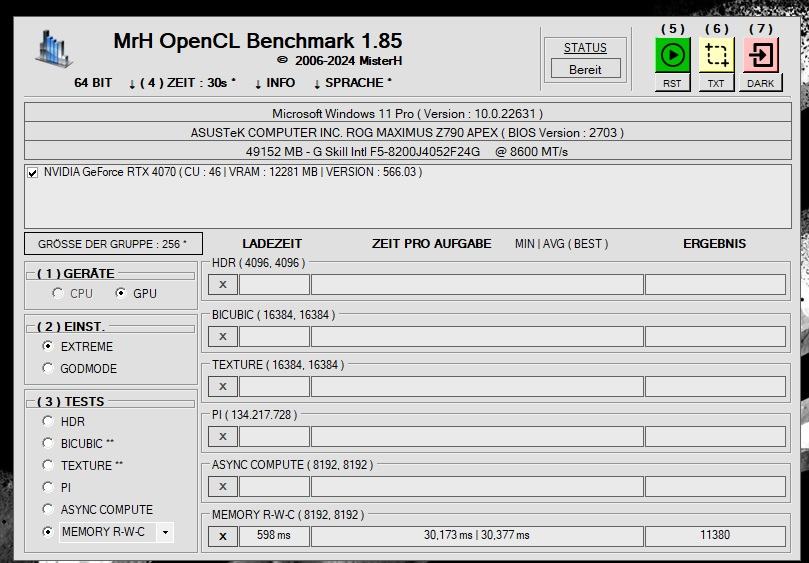The height and width of the screenshot is (563, 809).
Task: Select the GPU device radio button
Action: coord(121,294)
